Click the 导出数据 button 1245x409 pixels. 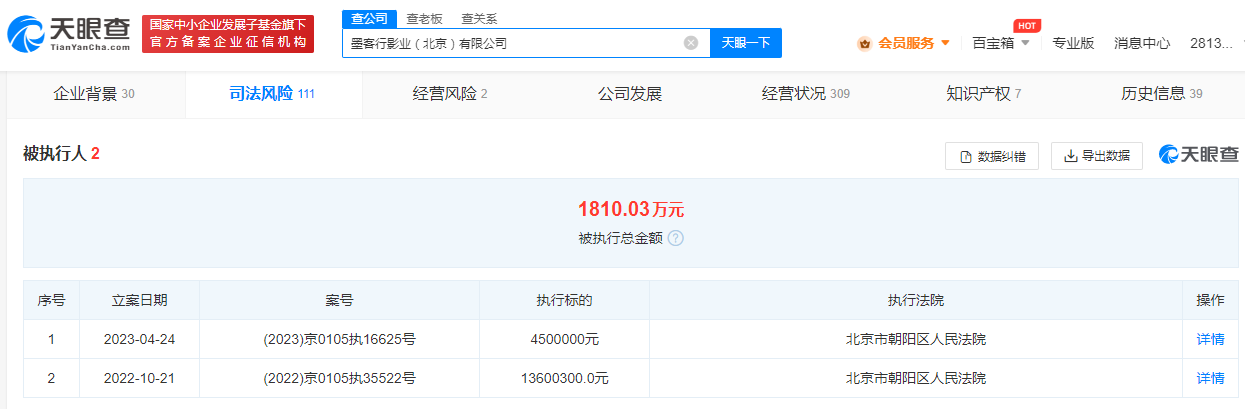pos(1097,156)
